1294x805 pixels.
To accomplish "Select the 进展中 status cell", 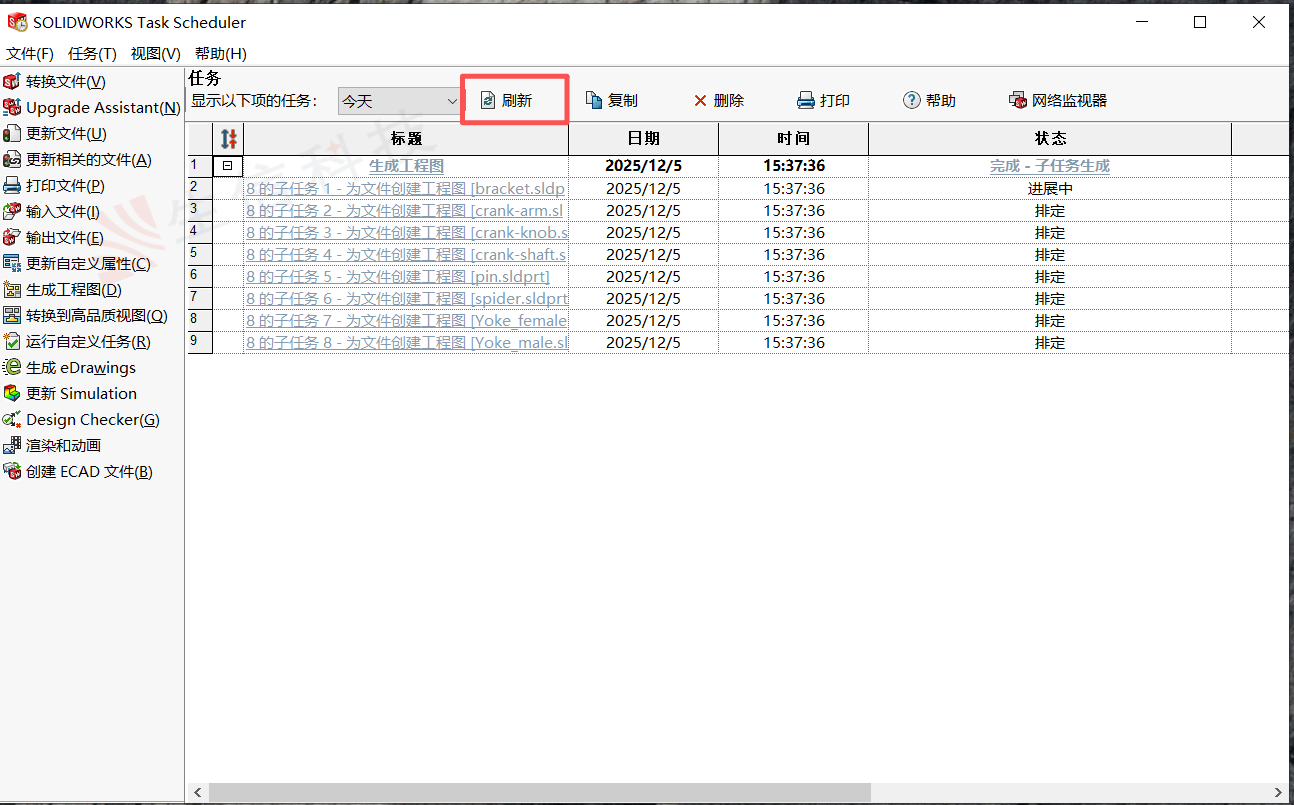I will (1050, 189).
